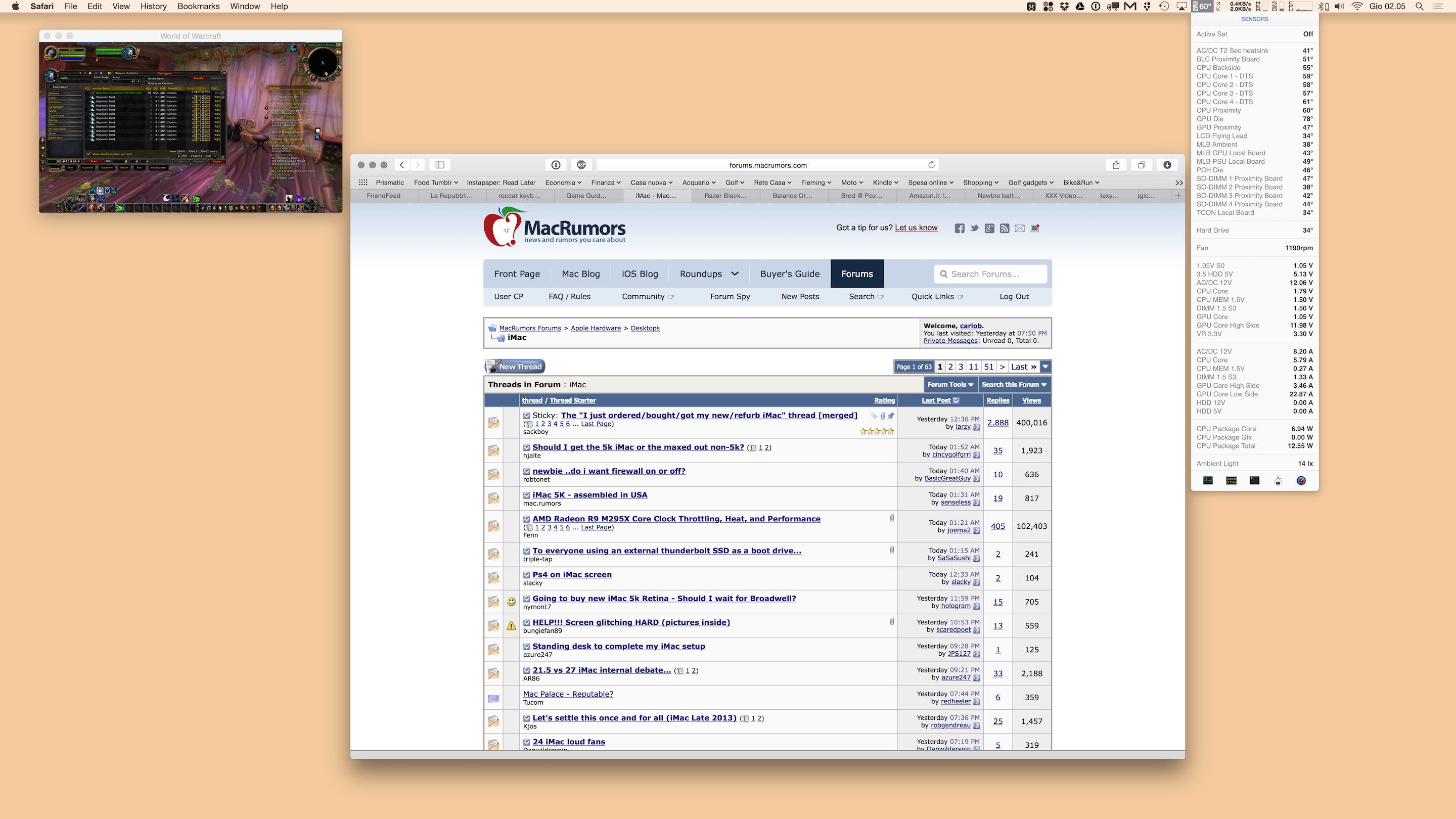Toggle checkbox beside "24 iMac loud fans"
The width and height of the screenshot is (1456, 819).
click(526, 742)
